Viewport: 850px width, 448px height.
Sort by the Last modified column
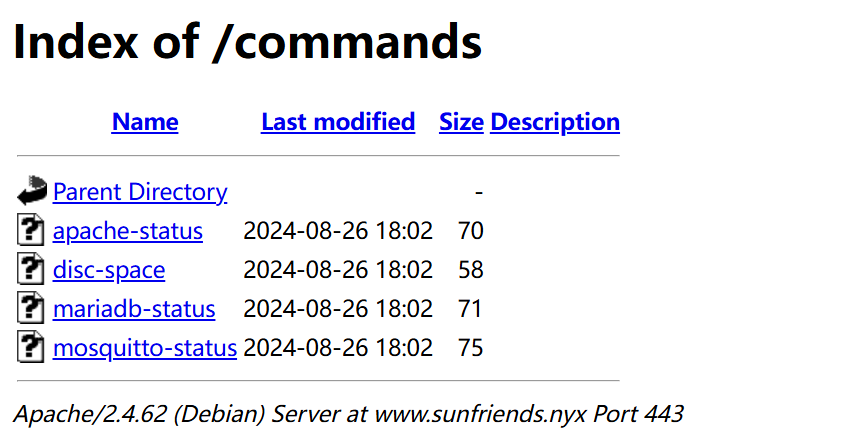pos(338,122)
